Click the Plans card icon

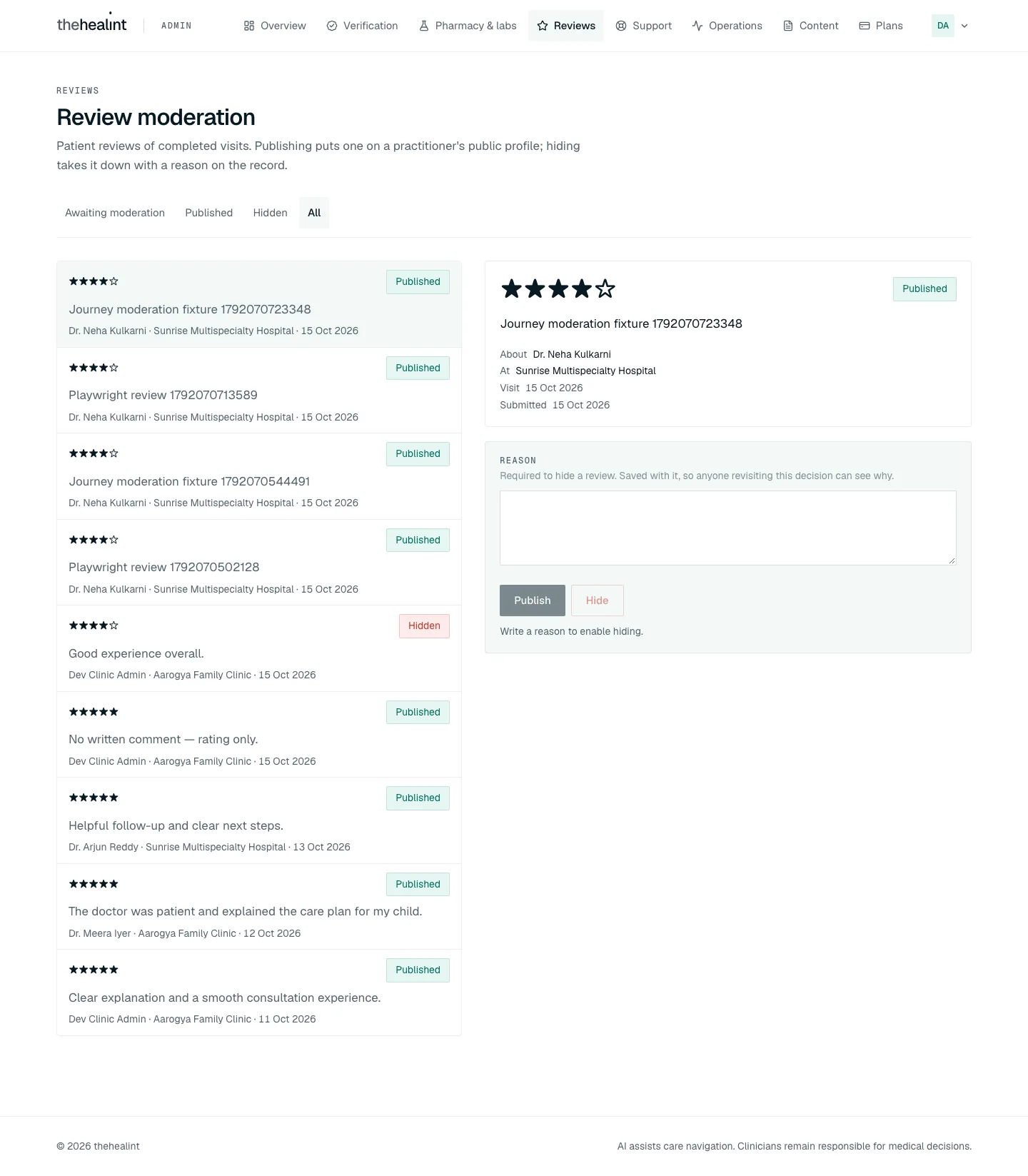pos(865,26)
